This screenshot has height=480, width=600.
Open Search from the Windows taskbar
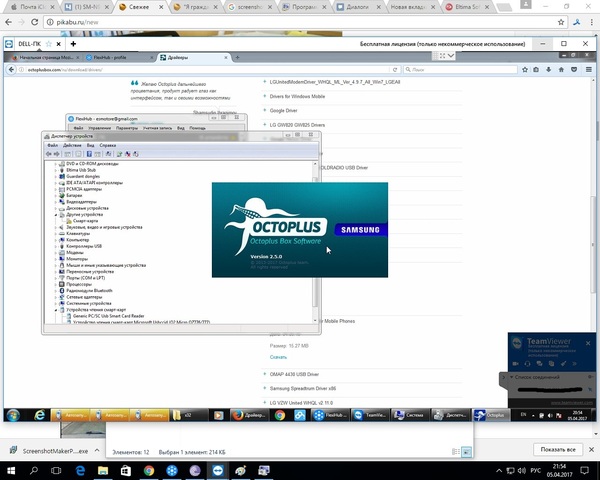[x=34, y=470]
